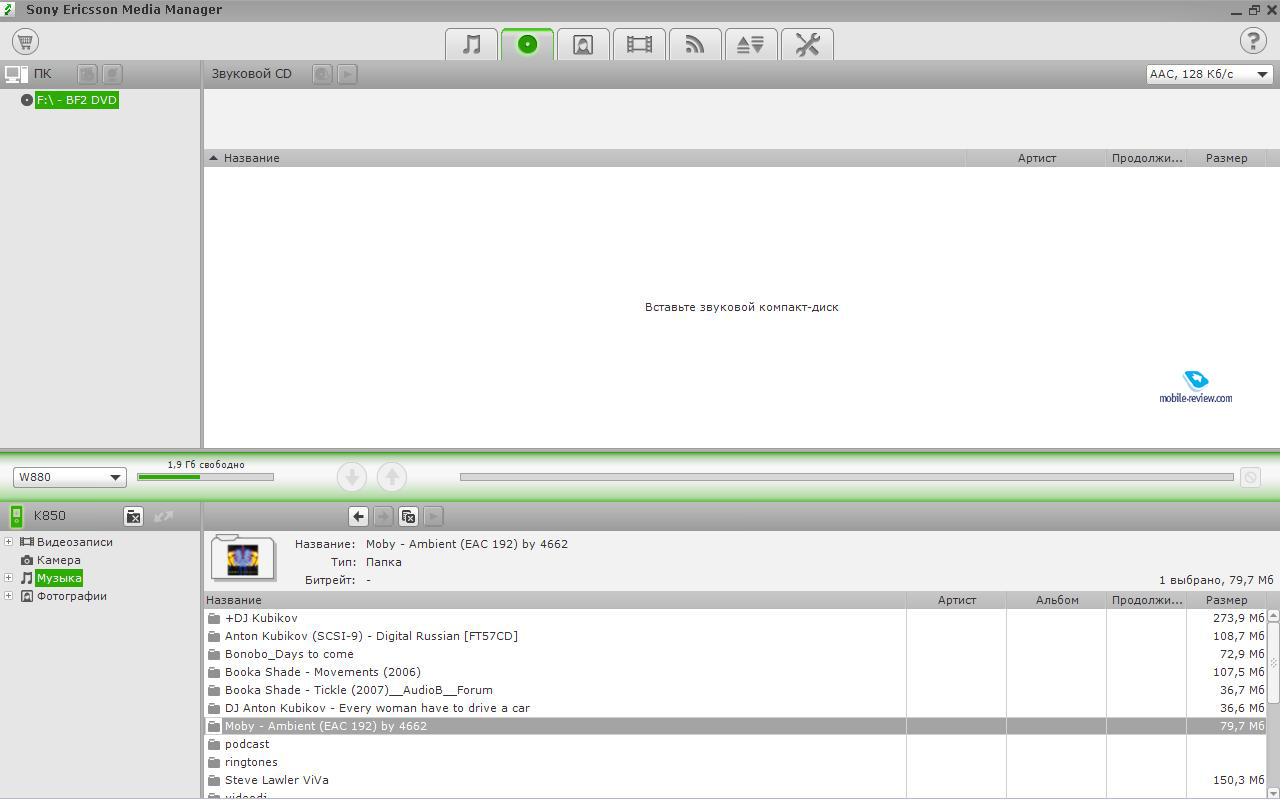1280x800 pixels.
Task: Click folder icon next to podcast
Action: click(x=213, y=744)
